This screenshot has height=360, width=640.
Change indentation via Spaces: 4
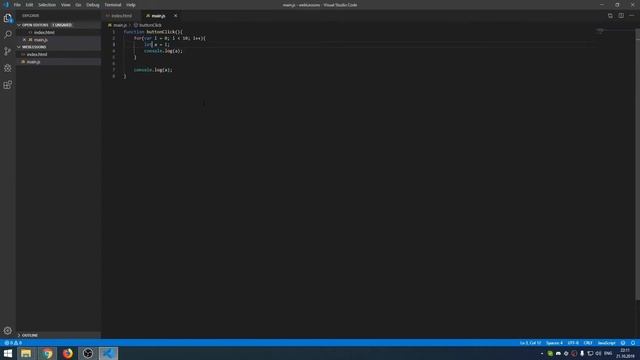point(554,343)
